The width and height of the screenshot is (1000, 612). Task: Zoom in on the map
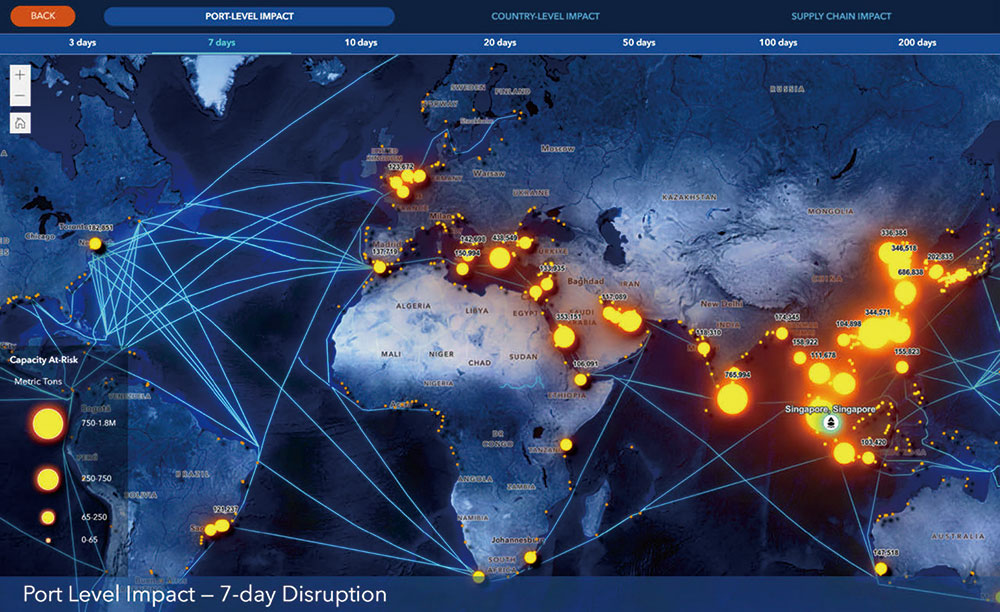click(21, 75)
